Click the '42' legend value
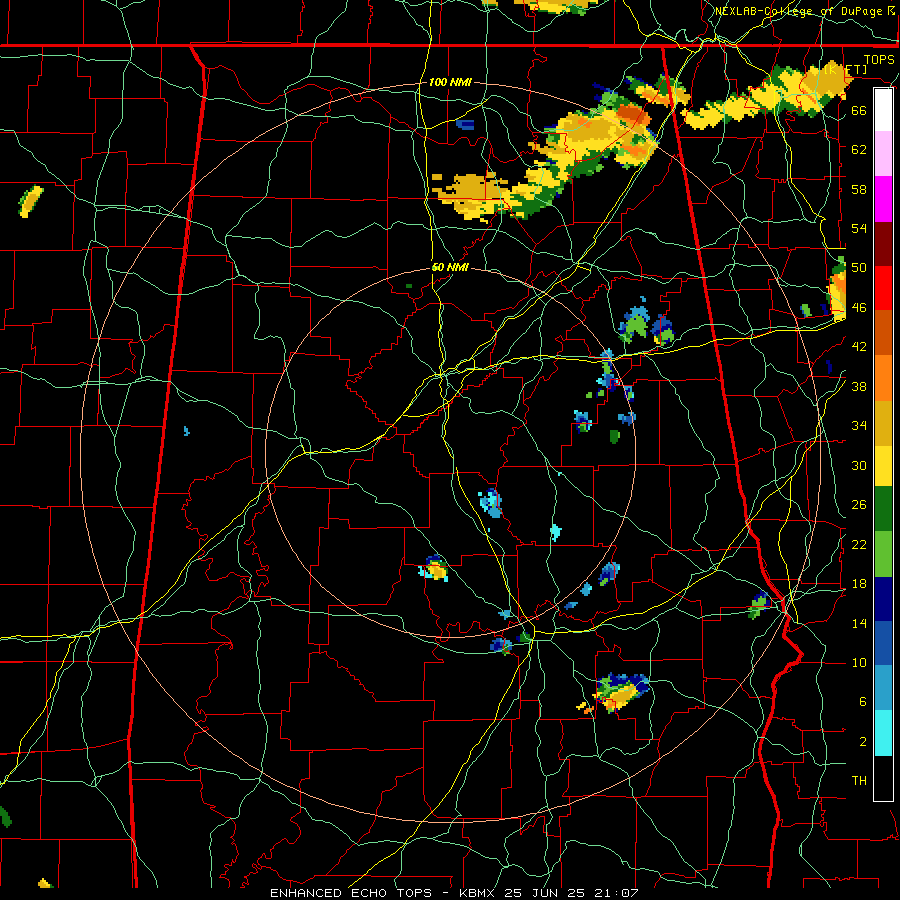This screenshot has height=900, width=900. 859,347
